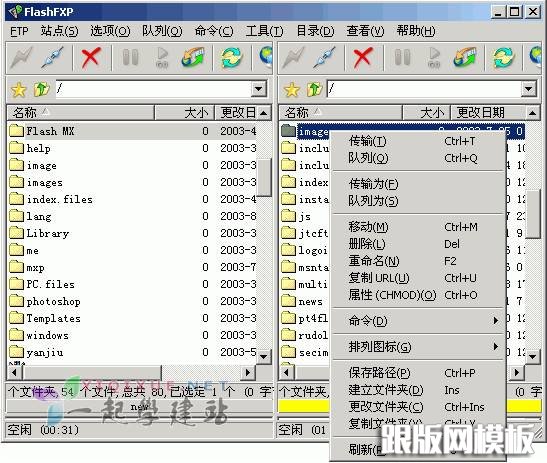Sort left pane by 名称 column header
This screenshot has height=463, width=547.
[x=81, y=113]
